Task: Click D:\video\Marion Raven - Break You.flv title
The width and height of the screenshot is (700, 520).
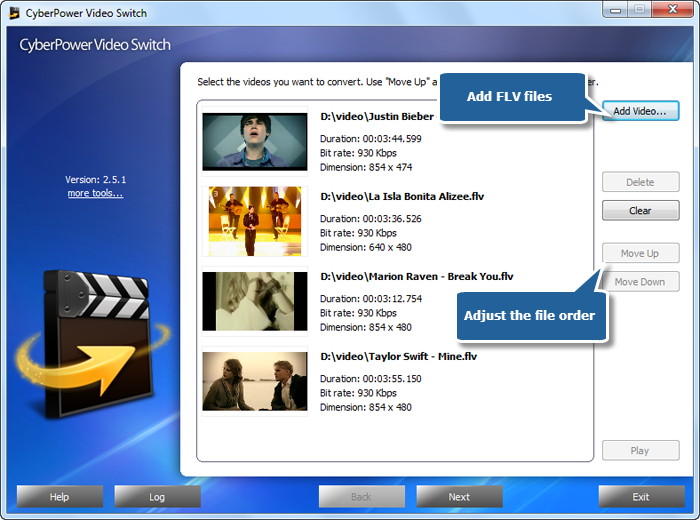Action: click(x=417, y=276)
